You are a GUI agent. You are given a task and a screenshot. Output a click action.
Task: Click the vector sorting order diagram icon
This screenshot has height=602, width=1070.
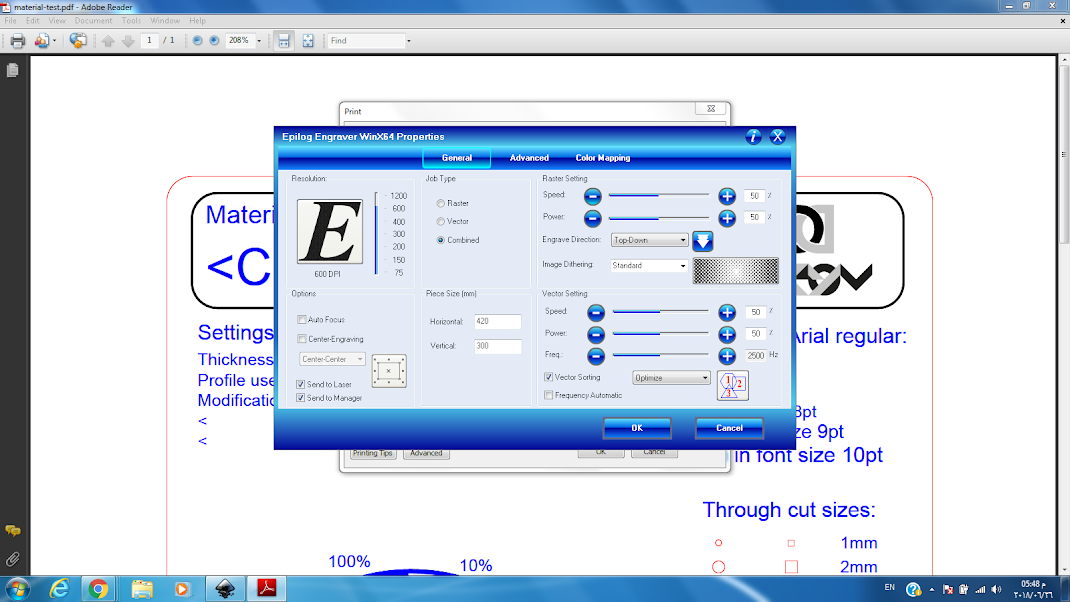[x=733, y=386]
